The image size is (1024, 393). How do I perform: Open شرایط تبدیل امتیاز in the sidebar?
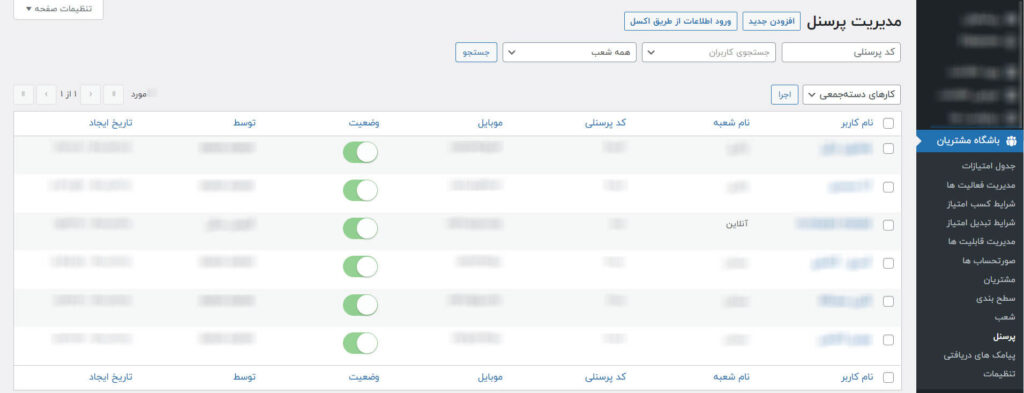point(980,223)
